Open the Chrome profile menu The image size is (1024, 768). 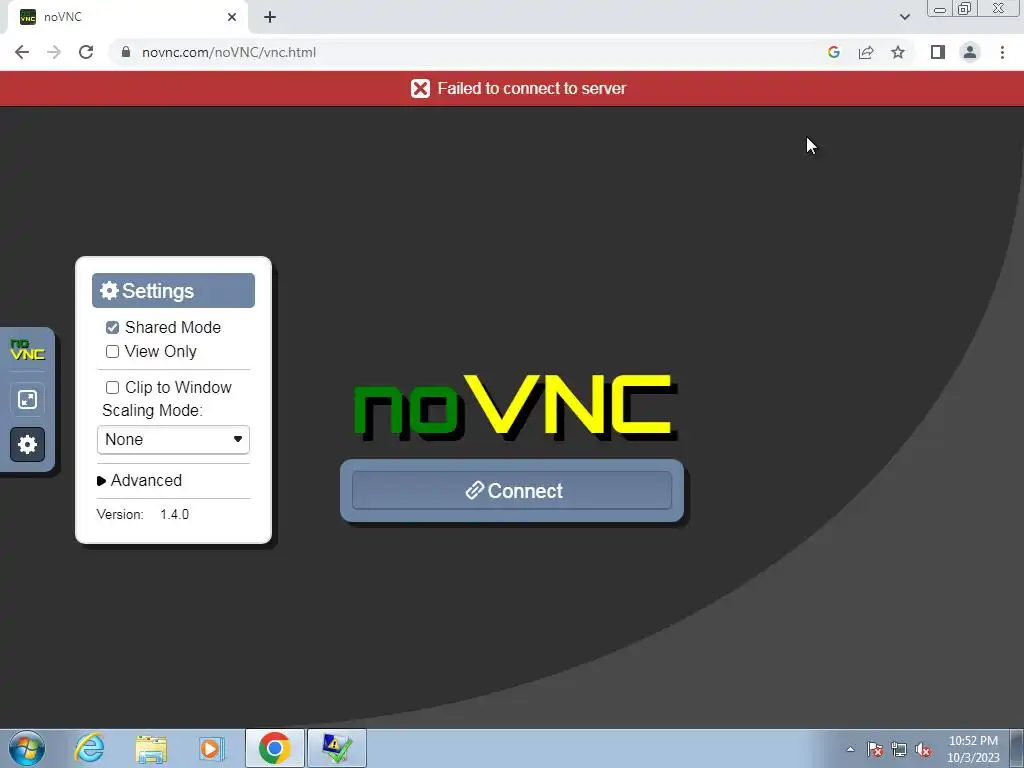(970, 52)
